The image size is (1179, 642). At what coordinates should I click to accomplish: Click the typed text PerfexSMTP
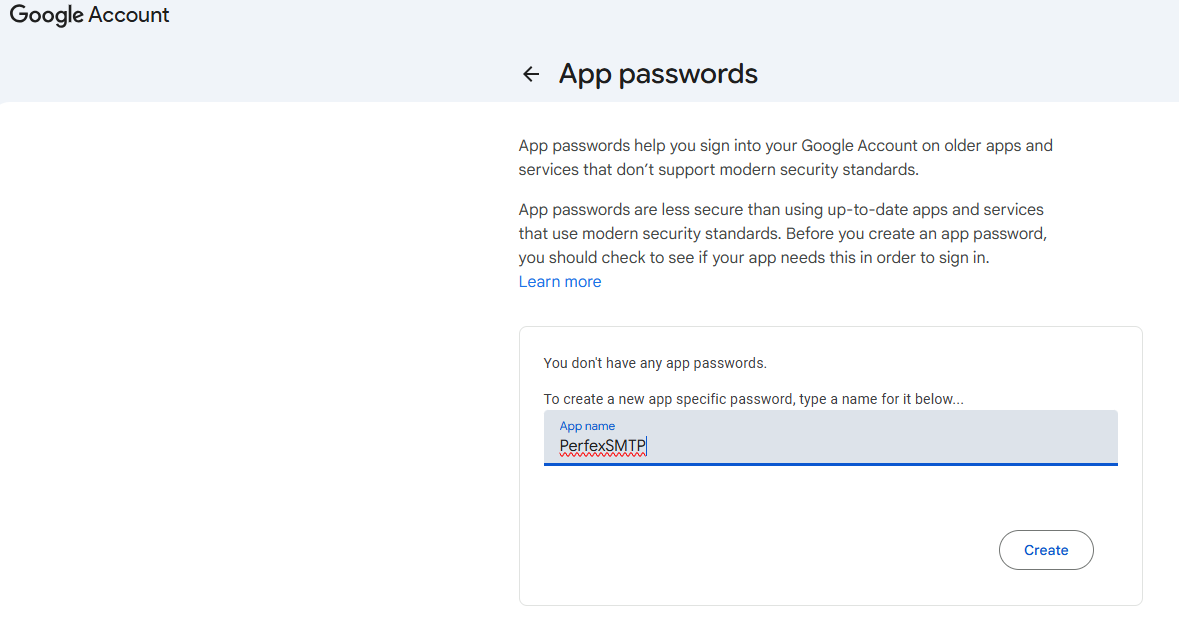[x=602, y=446]
